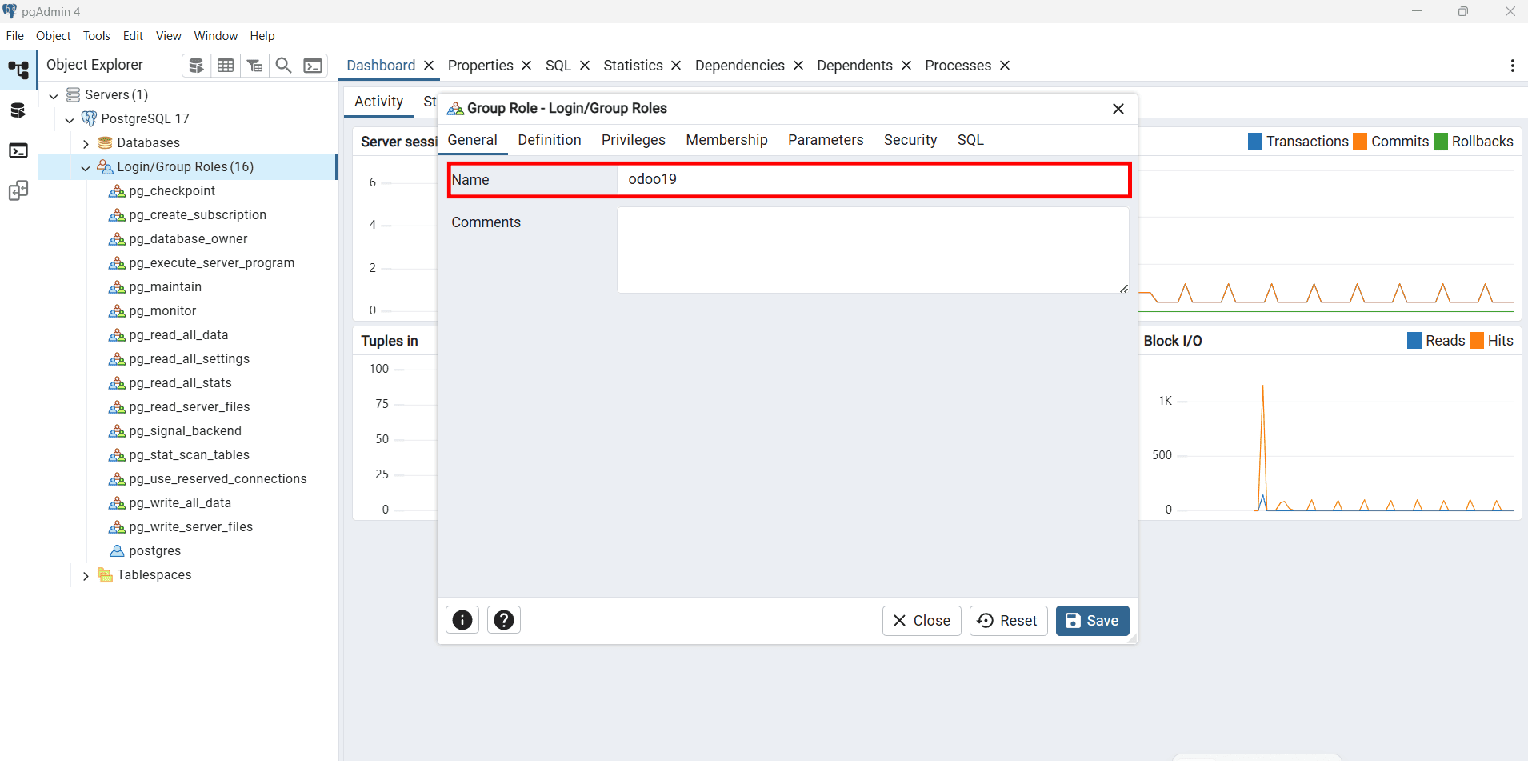Screen dimensions: 1528x761
Task: Open the View menu
Action: coord(168,35)
